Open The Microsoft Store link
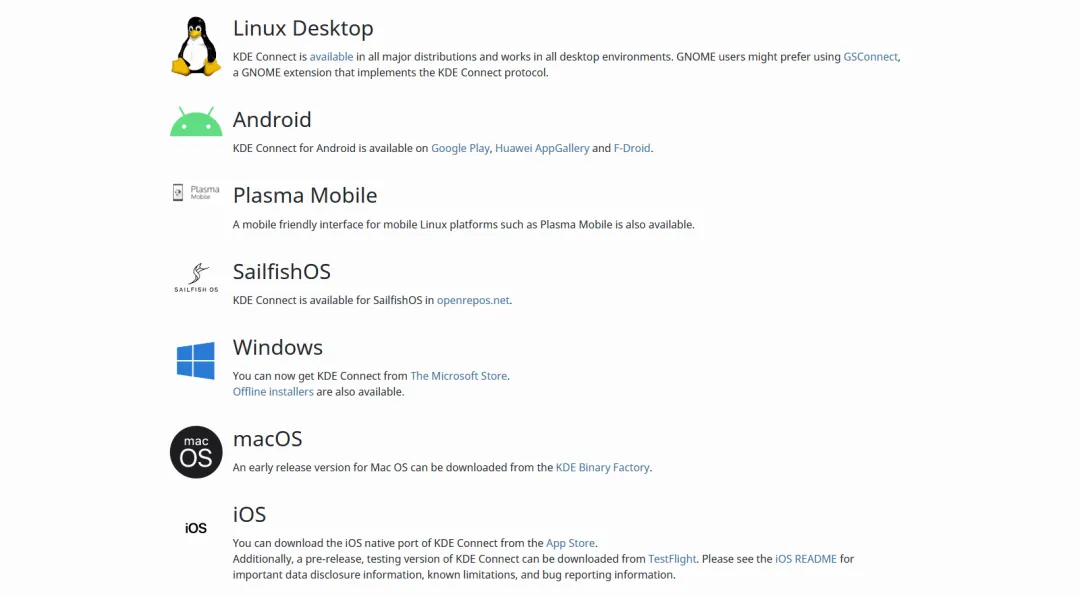The height and width of the screenshot is (595, 1080). (x=459, y=376)
